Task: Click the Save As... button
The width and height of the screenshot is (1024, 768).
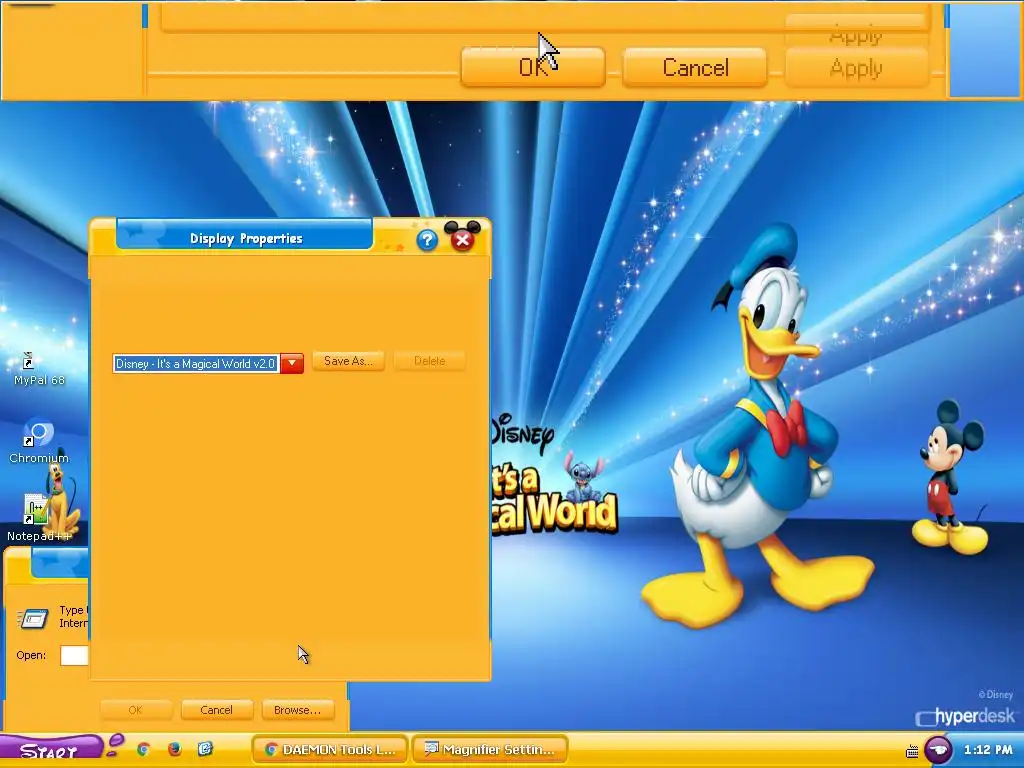Action: (348, 360)
